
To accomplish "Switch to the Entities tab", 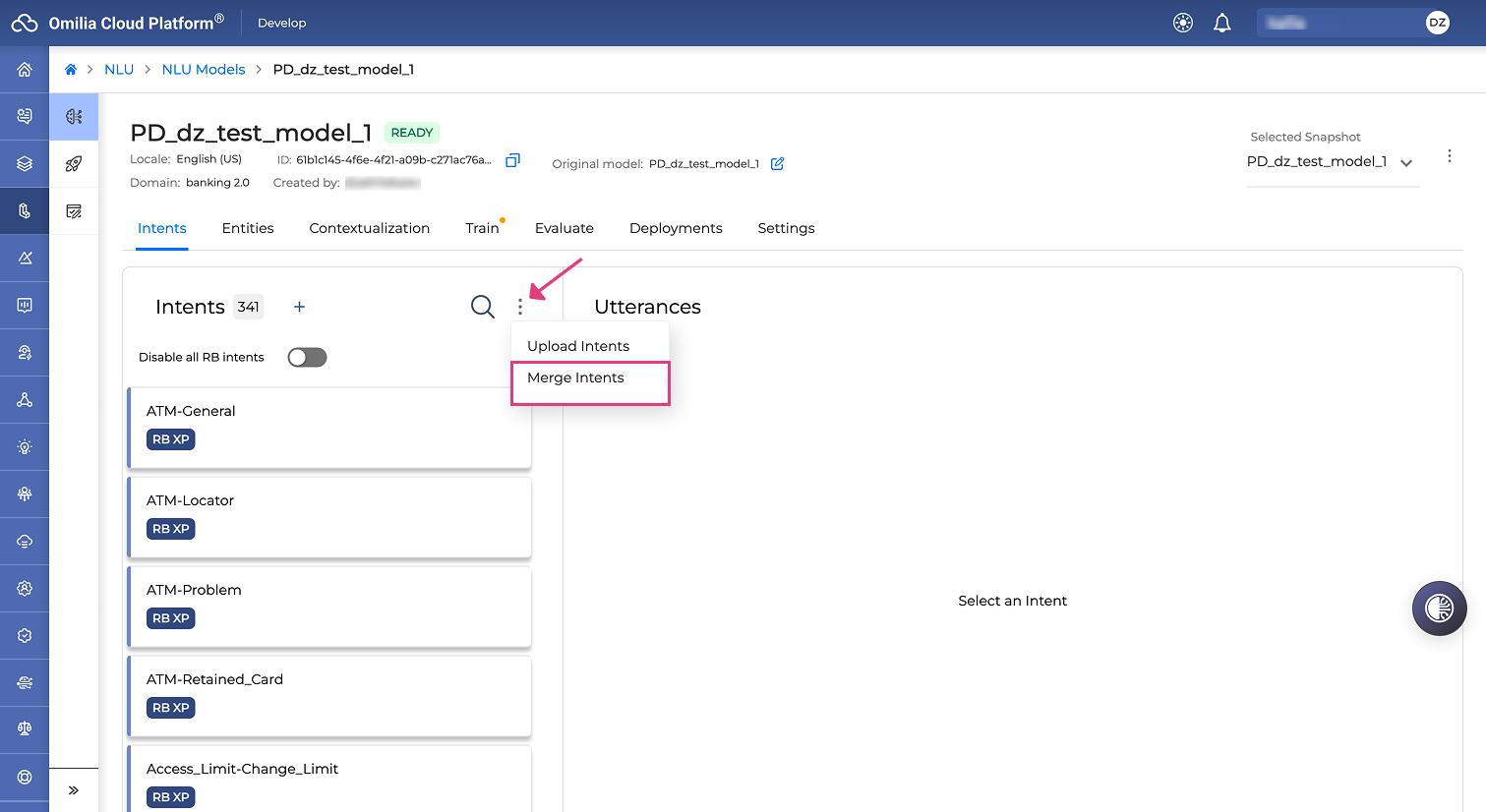I will pyautogui.click(x=248, y=228).
